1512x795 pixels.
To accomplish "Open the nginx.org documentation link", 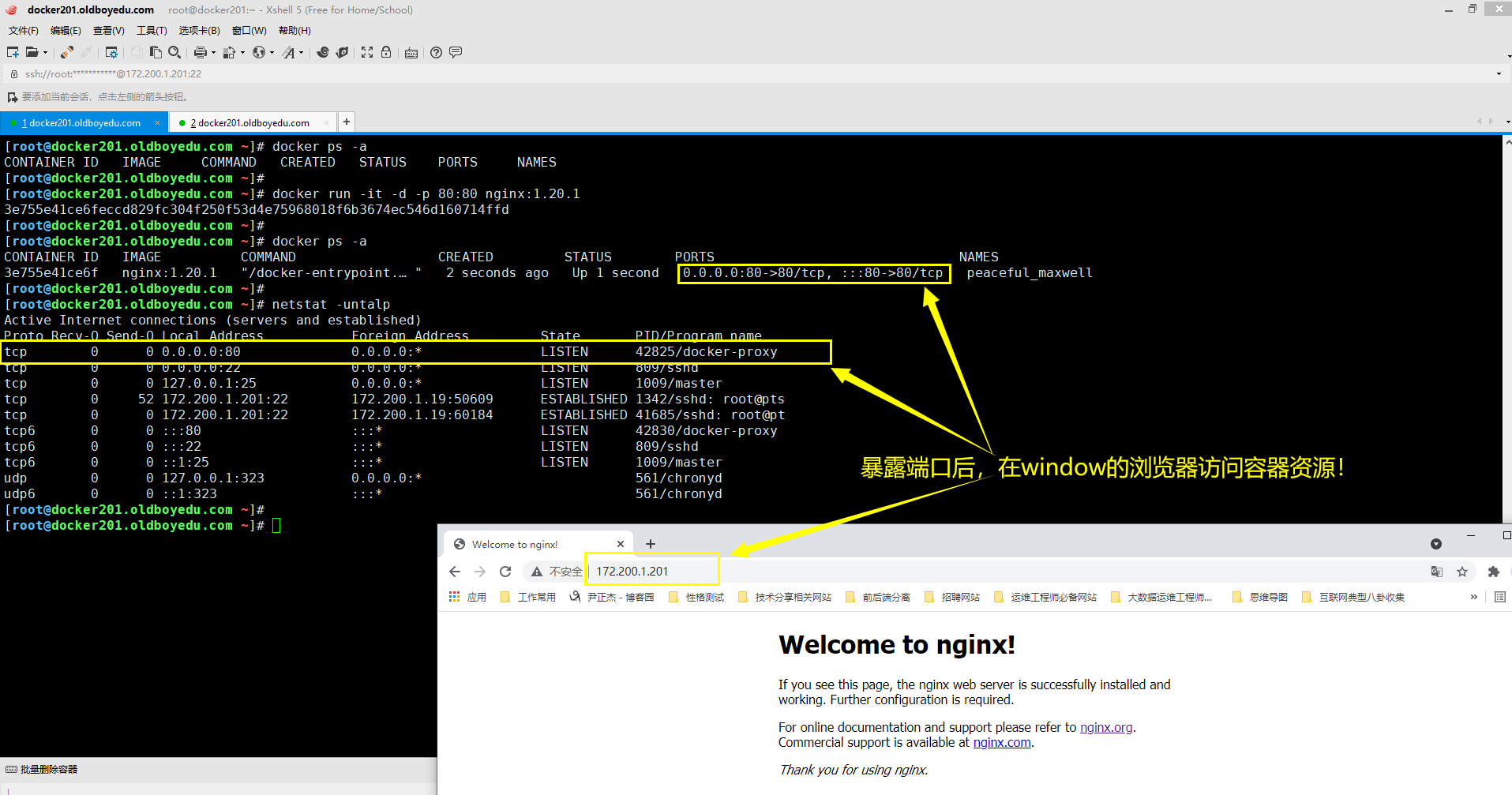I will tap(1105, 727).
